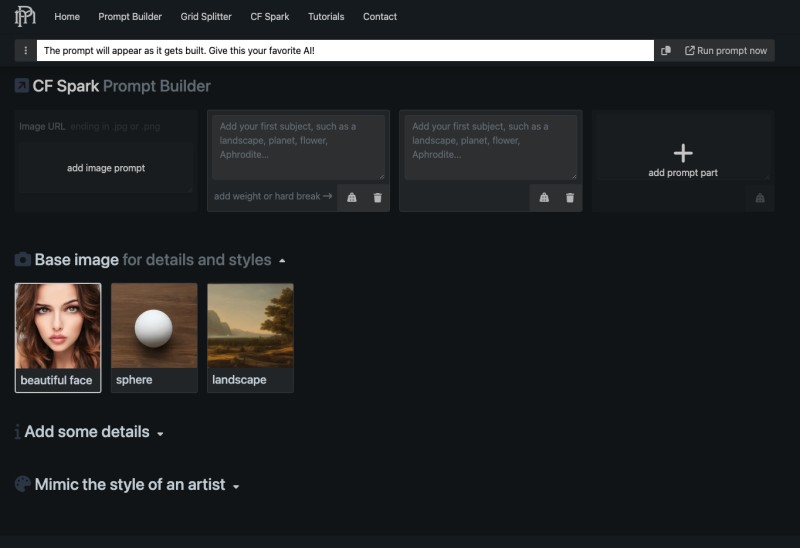Image resolution: width=800 pixels, height=548 pixels.
Task: Click add weight or hard break text
Action: point(273,196)
